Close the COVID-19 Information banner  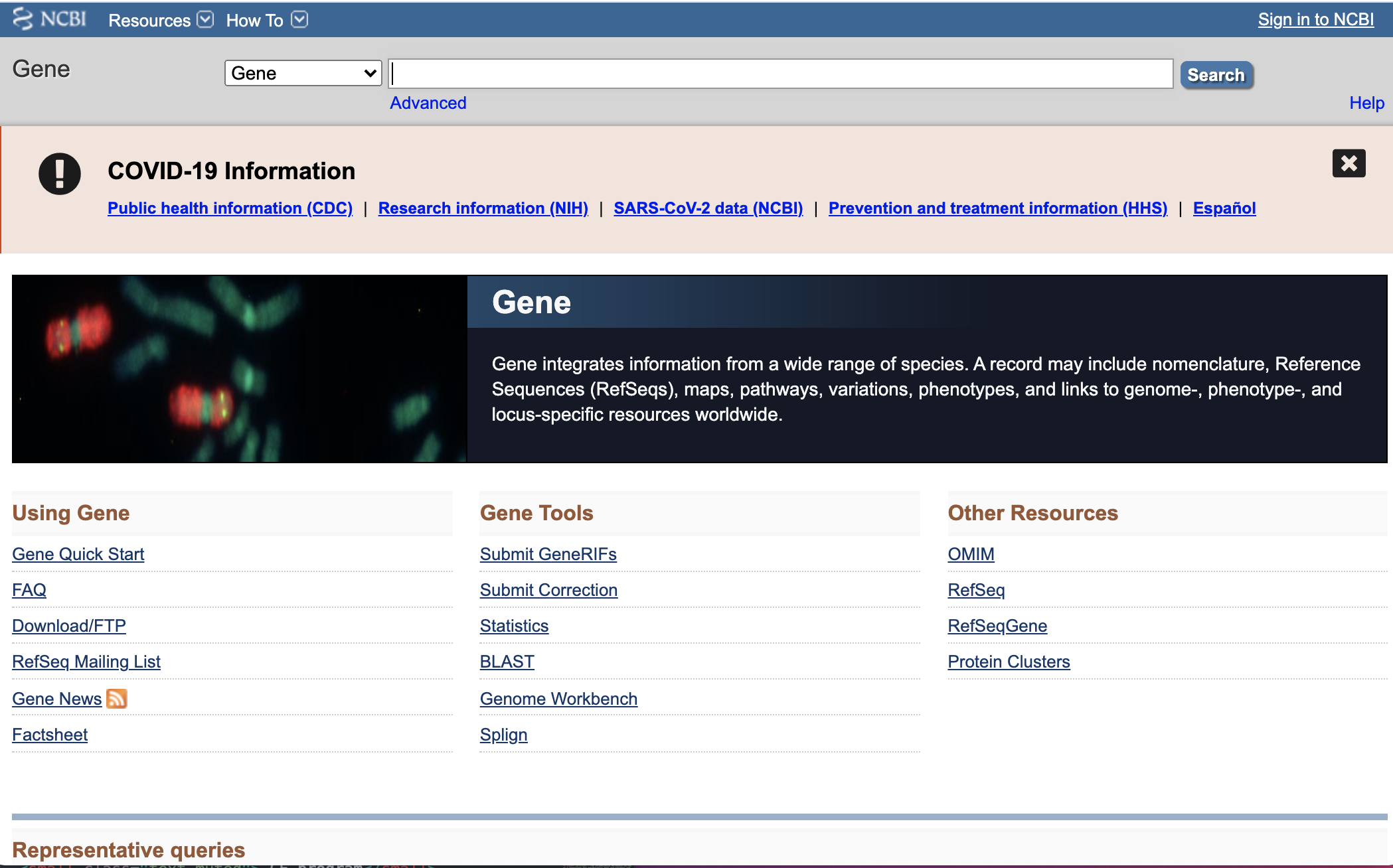pyautogui.click(x=1349, y=163)
